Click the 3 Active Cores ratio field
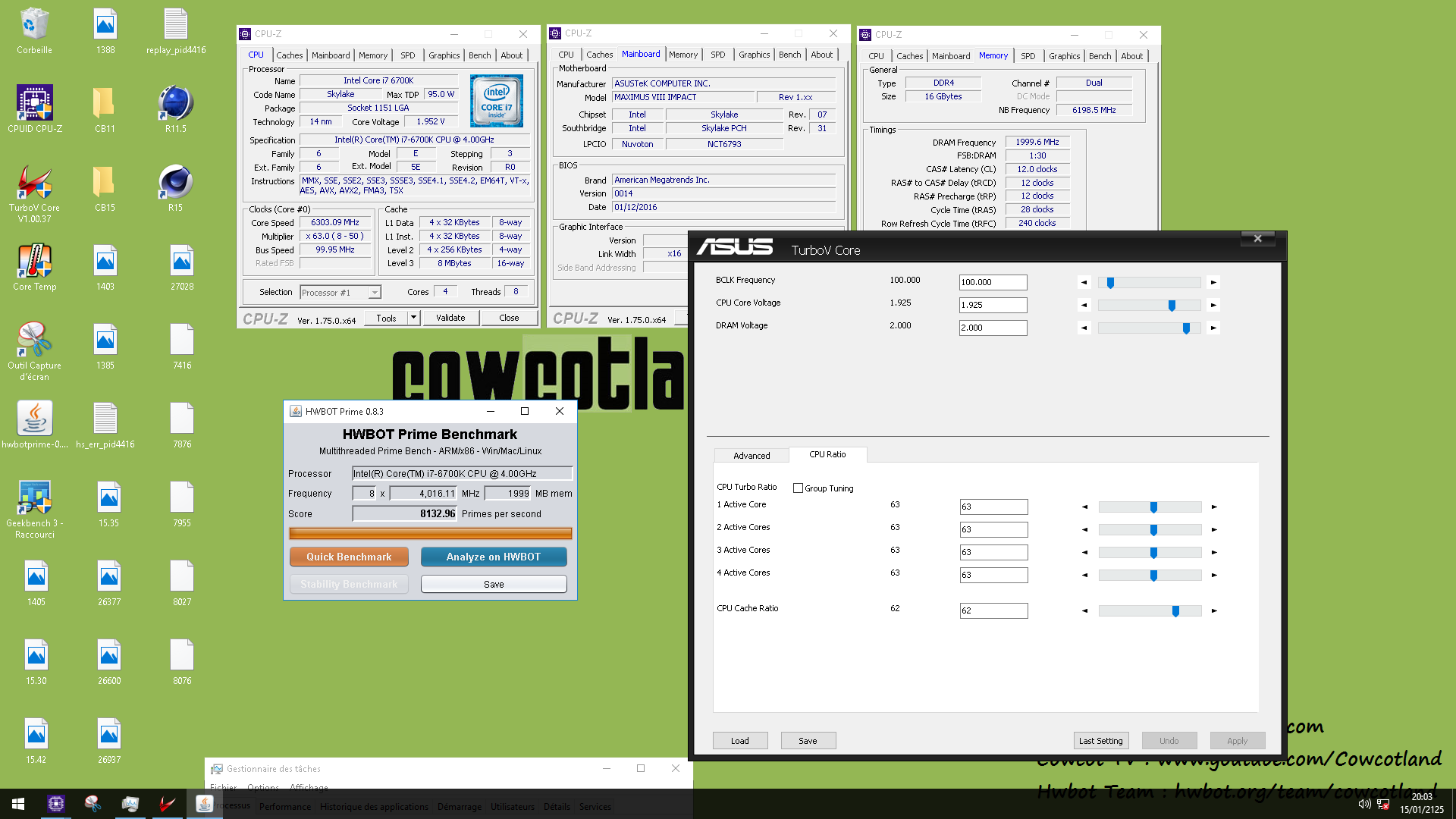This screenshot has height=819, width=1456. click(993, 552)
